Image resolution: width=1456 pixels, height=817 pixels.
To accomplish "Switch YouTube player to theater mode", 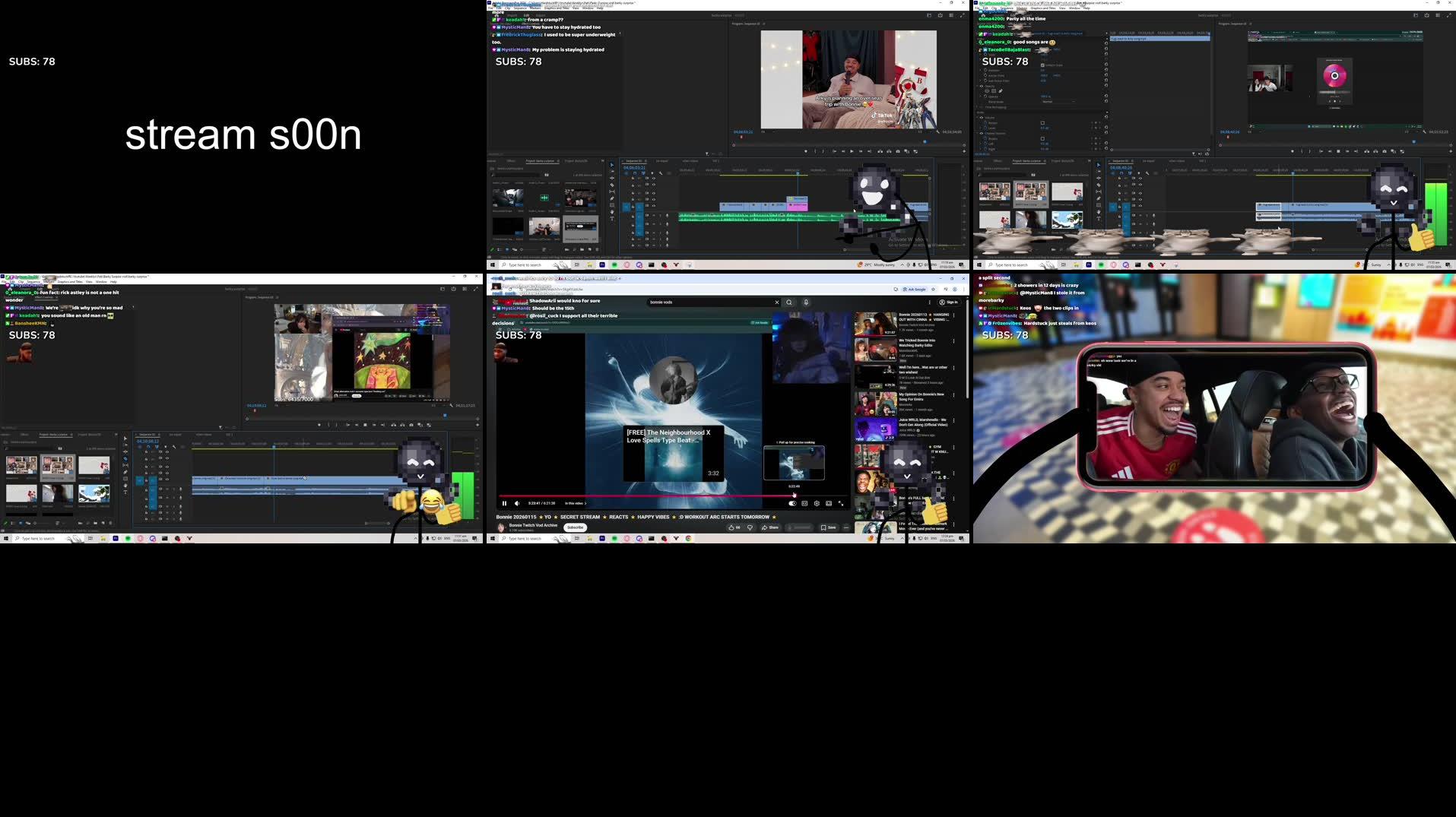I will pyautogui.click(x=827, y=504).
